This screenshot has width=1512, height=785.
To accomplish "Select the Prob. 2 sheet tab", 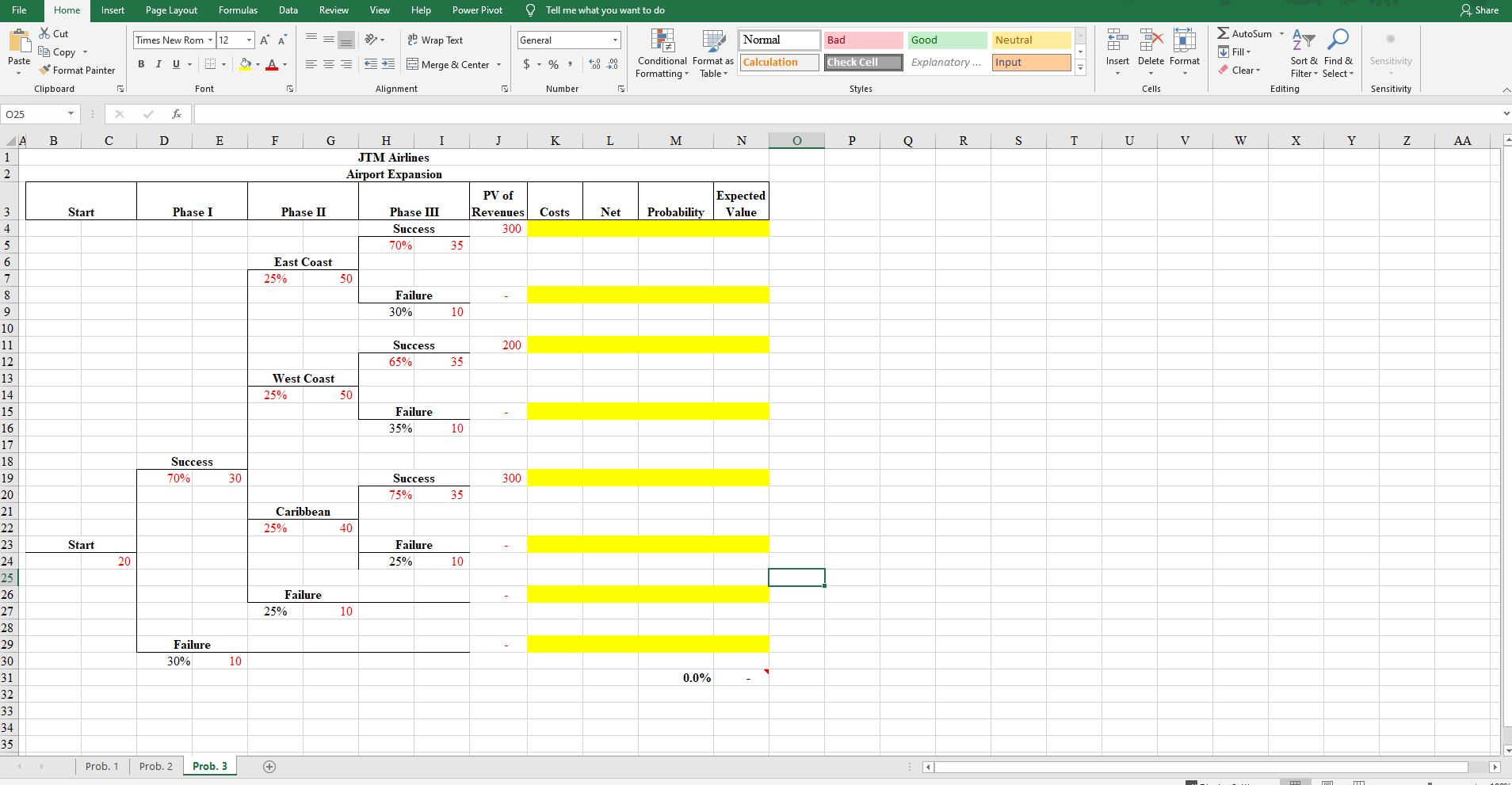I will click(155, 766).
